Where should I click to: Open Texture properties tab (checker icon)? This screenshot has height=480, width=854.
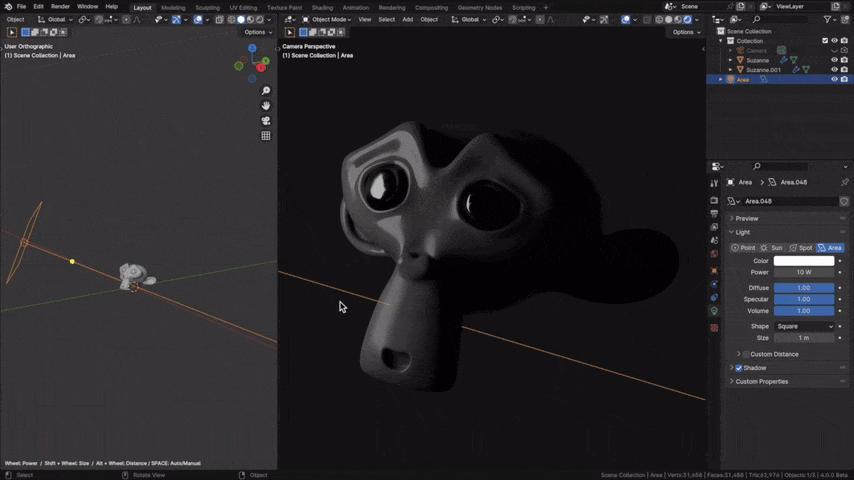tap(714, 328)
